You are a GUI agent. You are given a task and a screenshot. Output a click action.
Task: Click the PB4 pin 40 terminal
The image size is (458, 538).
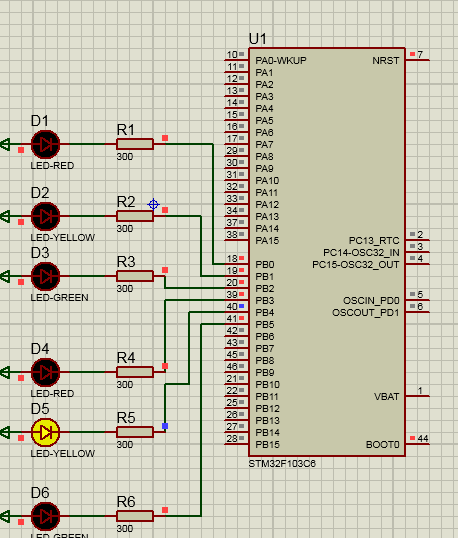236,312
